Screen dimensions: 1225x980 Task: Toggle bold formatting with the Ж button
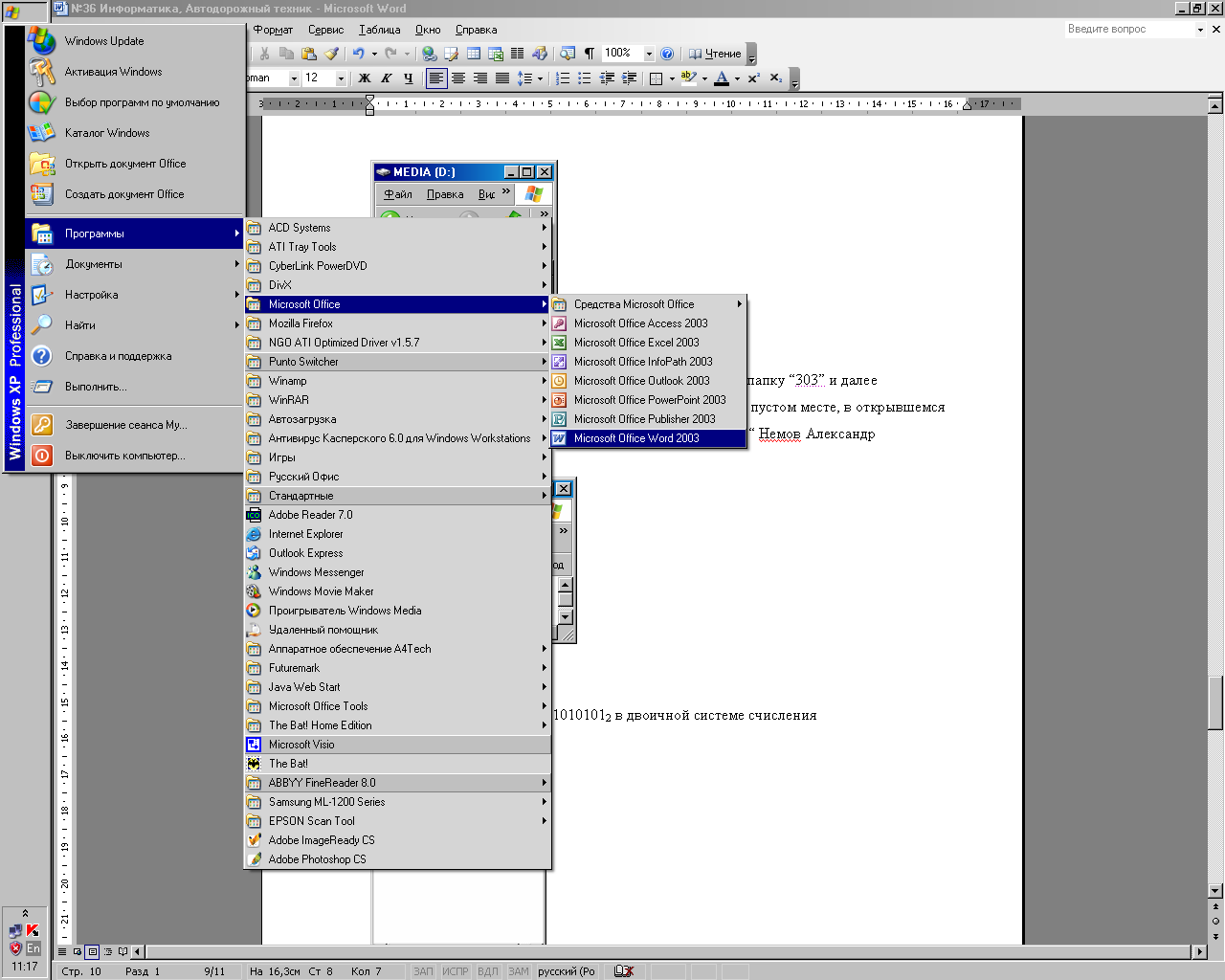365,78
